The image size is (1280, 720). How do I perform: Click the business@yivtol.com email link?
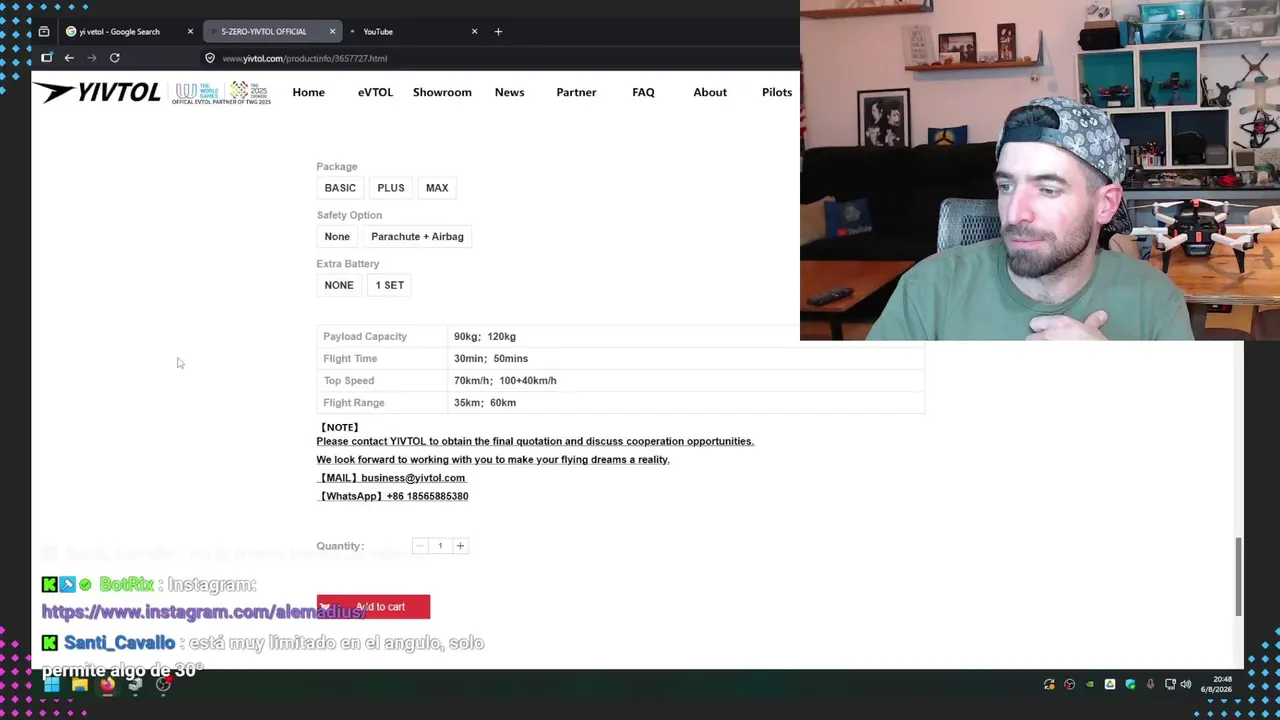tap(413, 478)
